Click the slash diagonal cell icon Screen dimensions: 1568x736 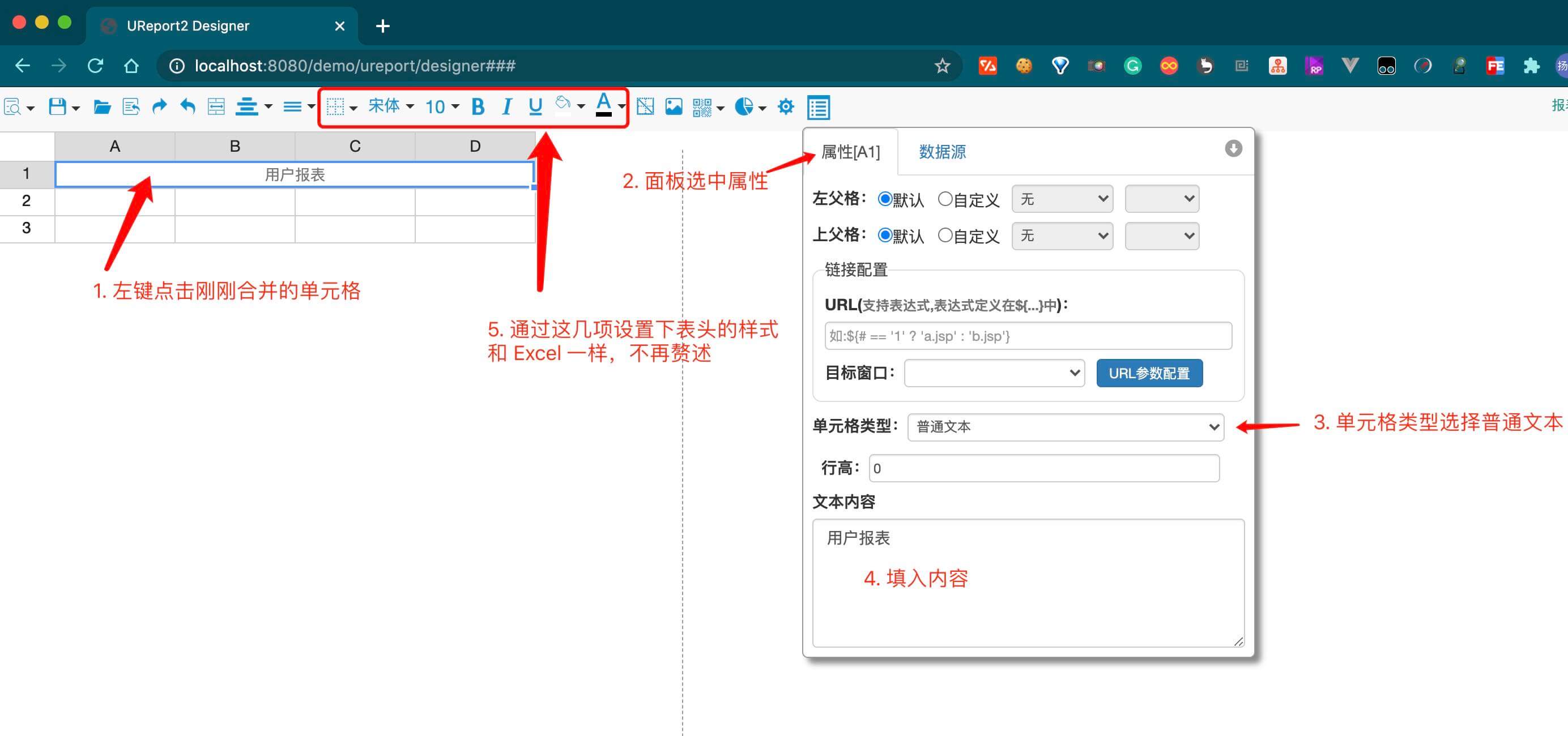click(x=645, y=107)
